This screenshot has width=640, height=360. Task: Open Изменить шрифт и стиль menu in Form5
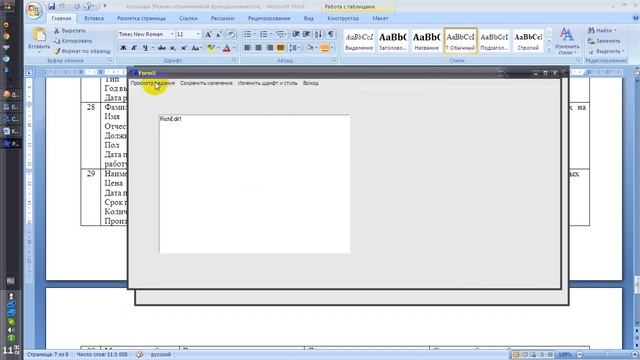(268, 83)
